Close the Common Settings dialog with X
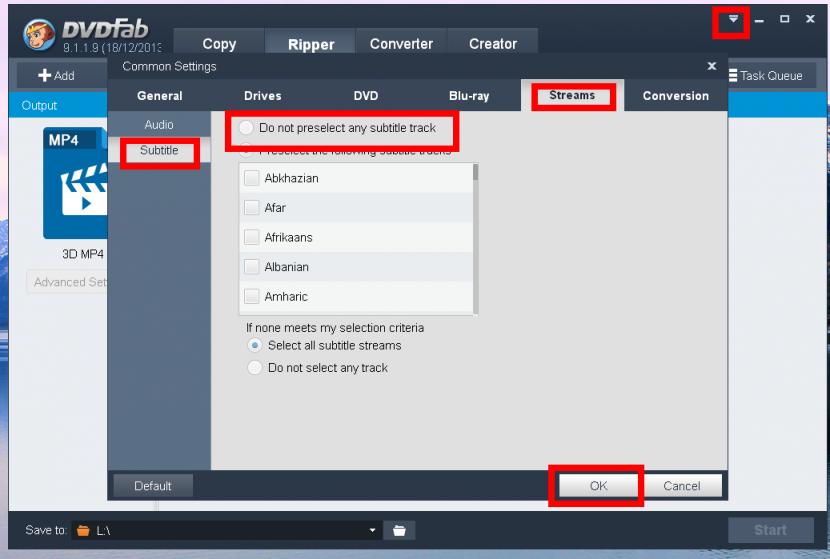Viewport: 830px width, 559px height. click(x=712, y=66)
